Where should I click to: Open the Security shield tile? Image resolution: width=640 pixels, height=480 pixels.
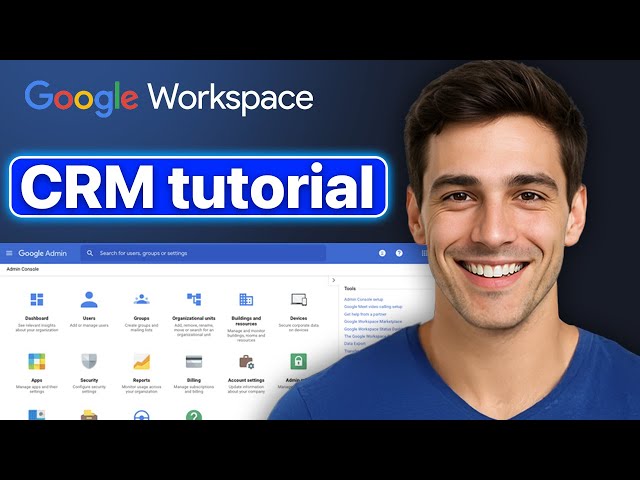tap(89, 373)
